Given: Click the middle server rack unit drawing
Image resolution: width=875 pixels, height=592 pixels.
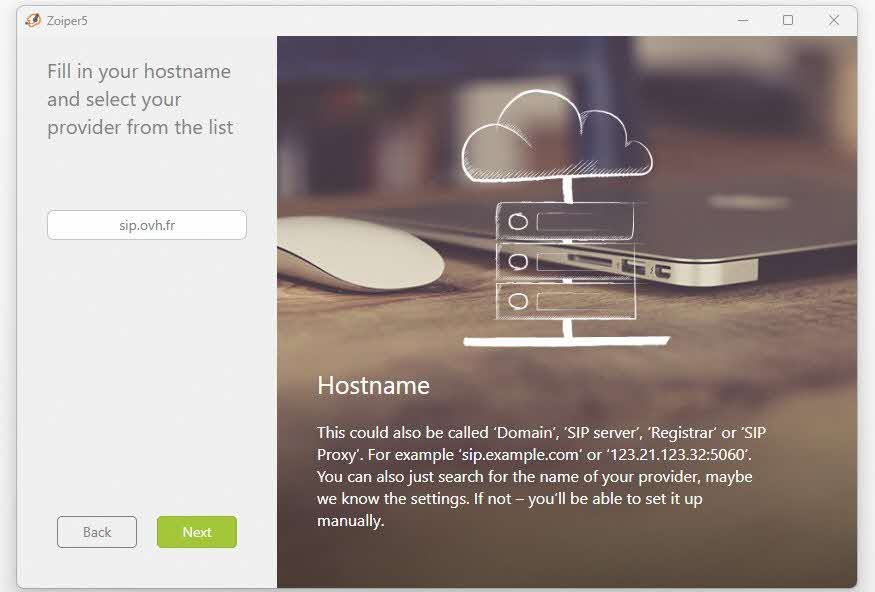Looking at the screenshot, I should click(x=565, y=262).
